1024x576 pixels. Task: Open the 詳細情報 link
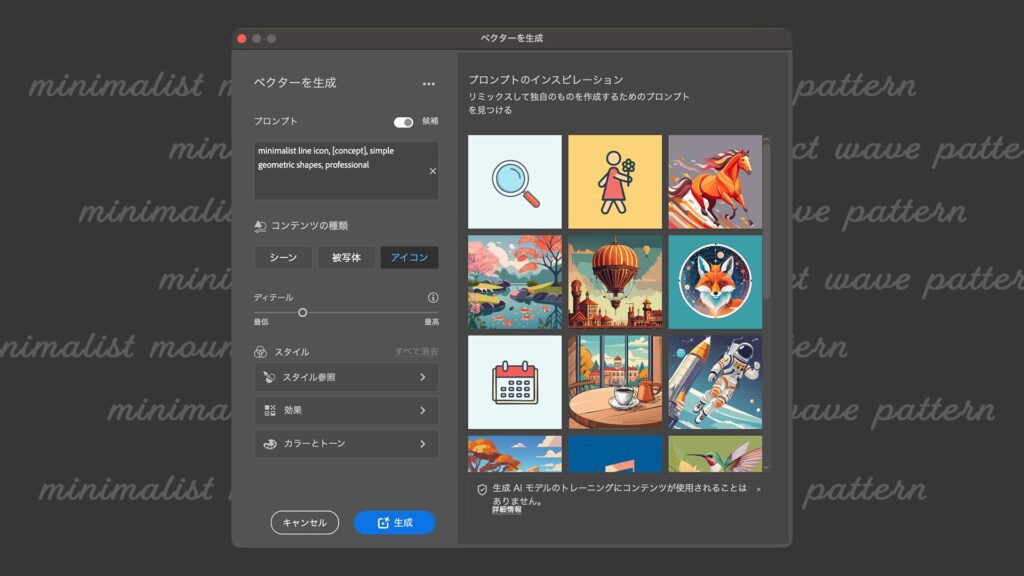pos(507,510)
